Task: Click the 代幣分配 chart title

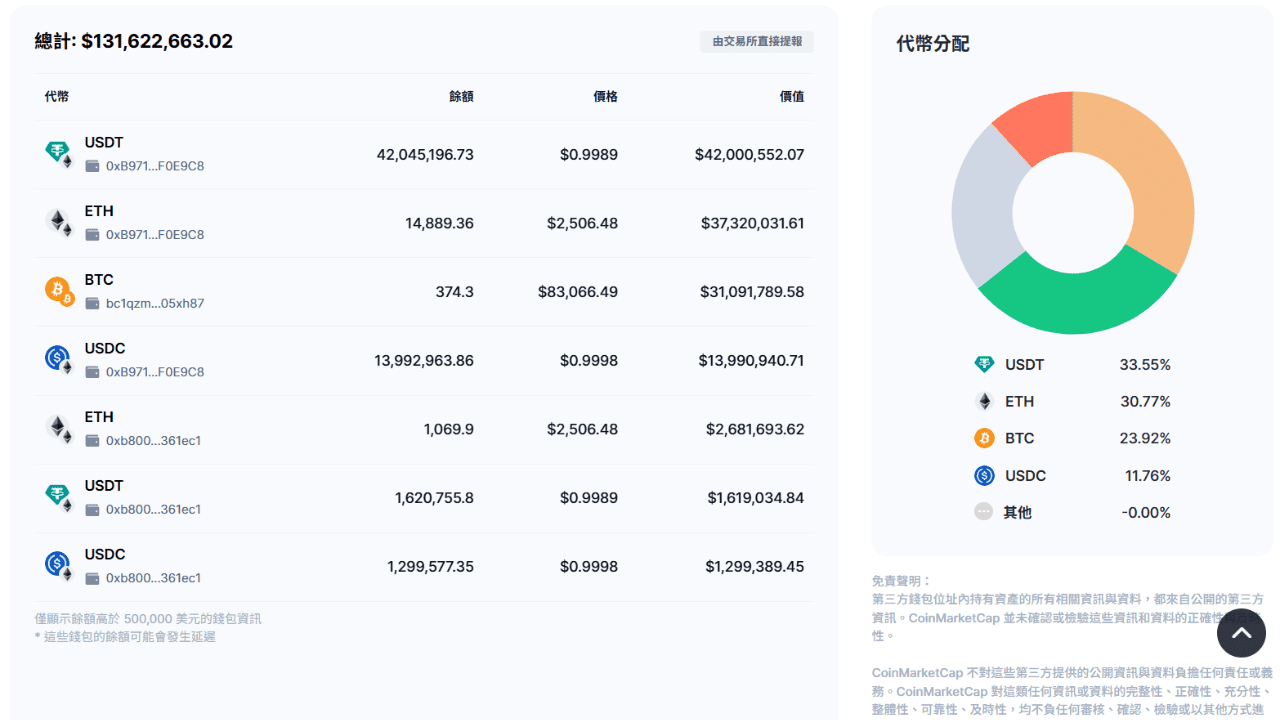Action: pos(933,44)
